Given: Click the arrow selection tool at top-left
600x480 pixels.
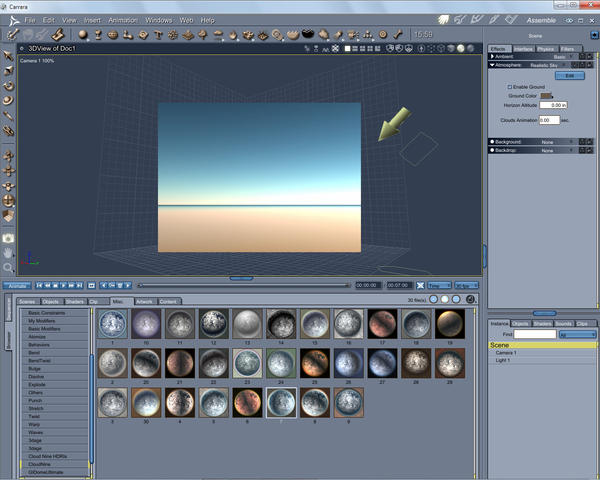Looking at the screenshot, I should pyautogui.click(x=8, y=55).
